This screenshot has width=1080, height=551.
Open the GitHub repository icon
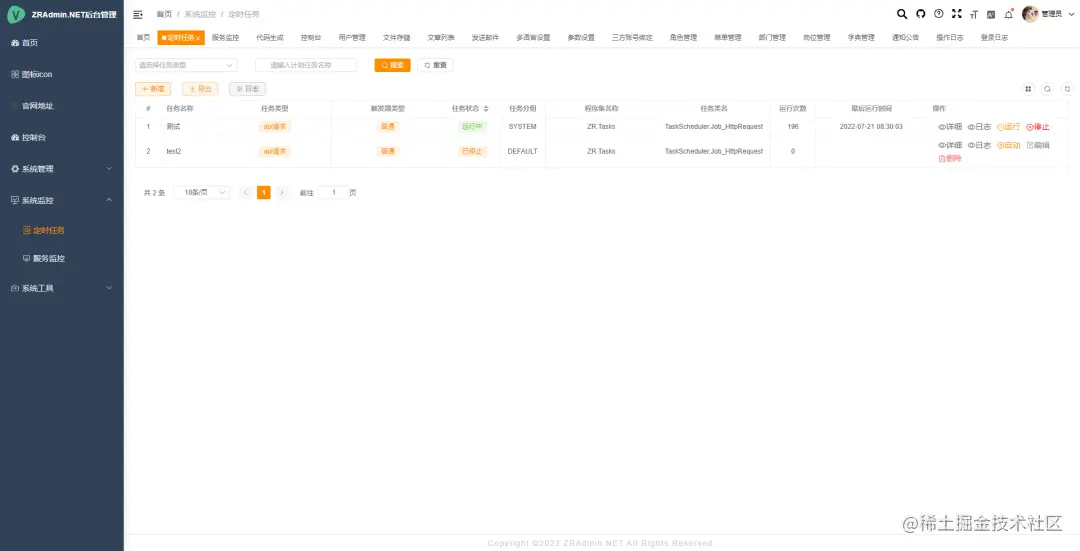921,14
